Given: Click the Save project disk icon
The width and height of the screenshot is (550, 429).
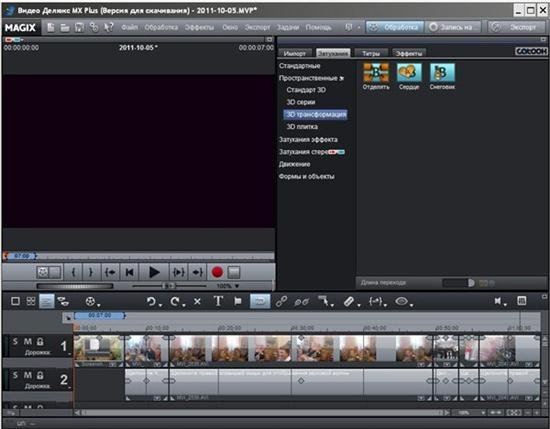Looking at the screenshot, I should [79, 27].
